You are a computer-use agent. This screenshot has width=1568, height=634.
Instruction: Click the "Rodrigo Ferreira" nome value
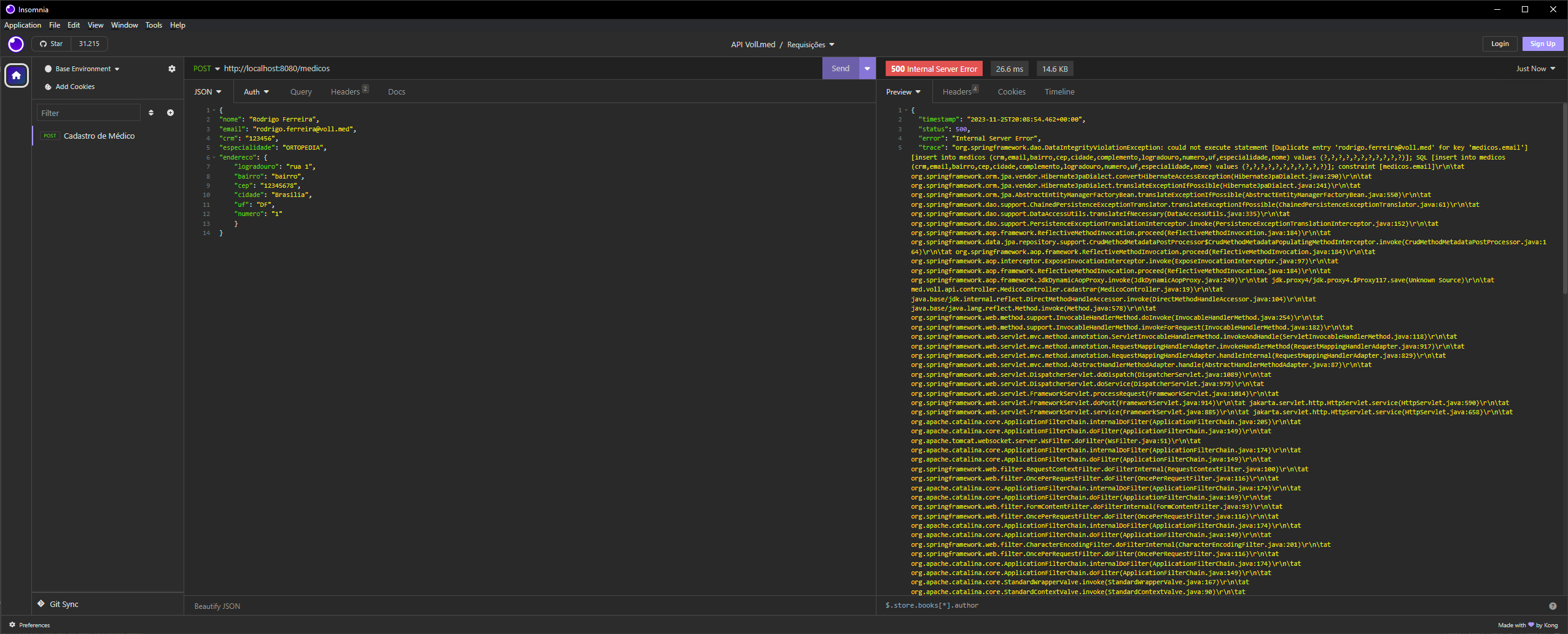click(x=283, y=120)
